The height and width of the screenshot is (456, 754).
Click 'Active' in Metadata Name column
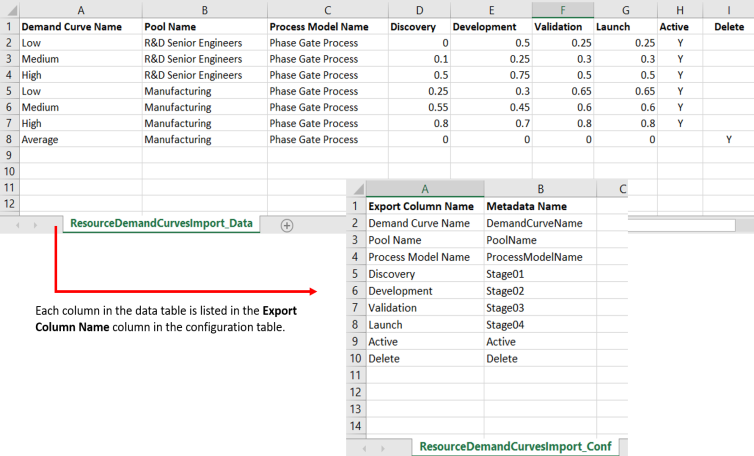540,342
